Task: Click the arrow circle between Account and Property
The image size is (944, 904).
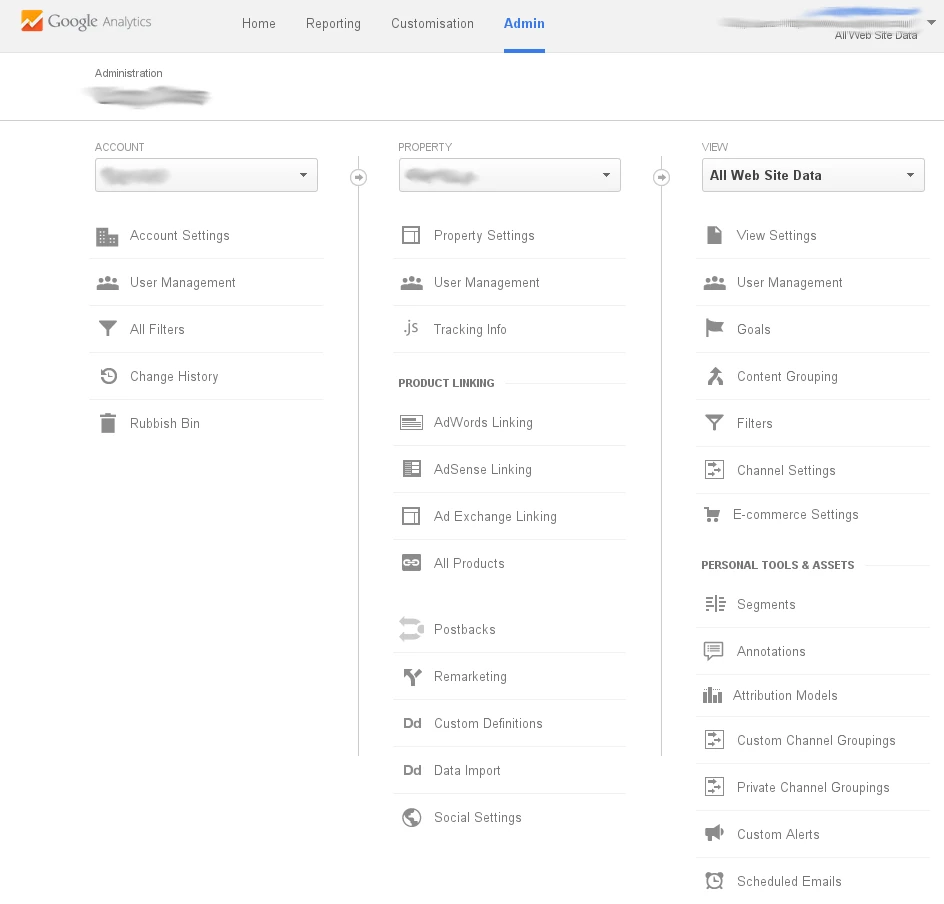Action: 358,178
